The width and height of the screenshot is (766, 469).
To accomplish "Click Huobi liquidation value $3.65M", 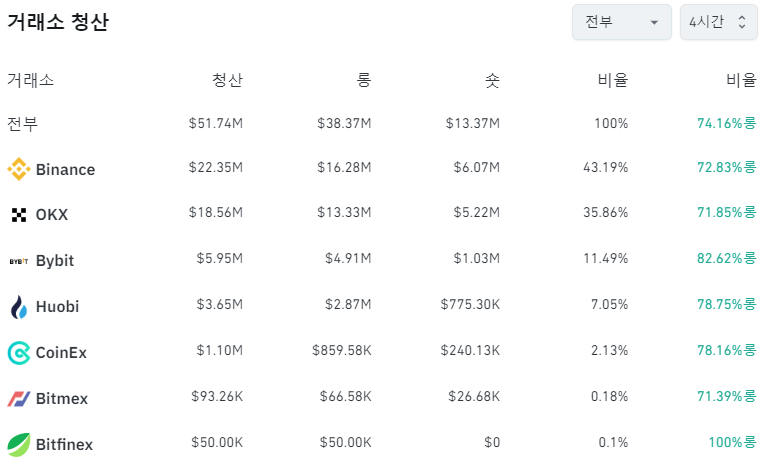I will [x=219, y=305].
